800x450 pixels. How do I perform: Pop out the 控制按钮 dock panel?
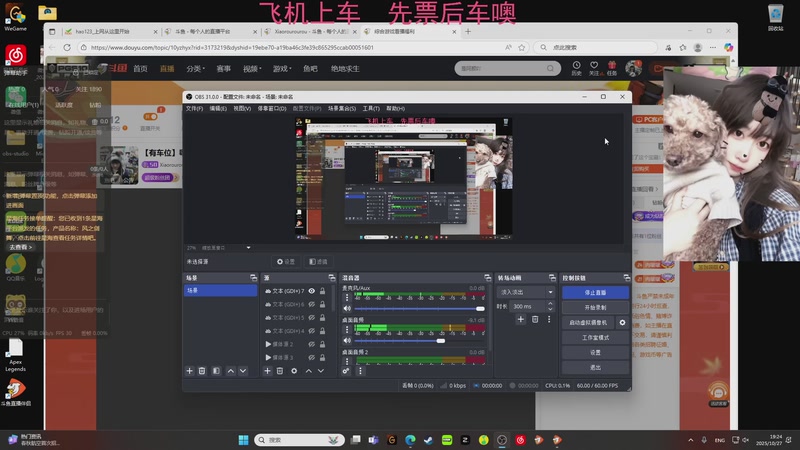[x=627, y=278]
